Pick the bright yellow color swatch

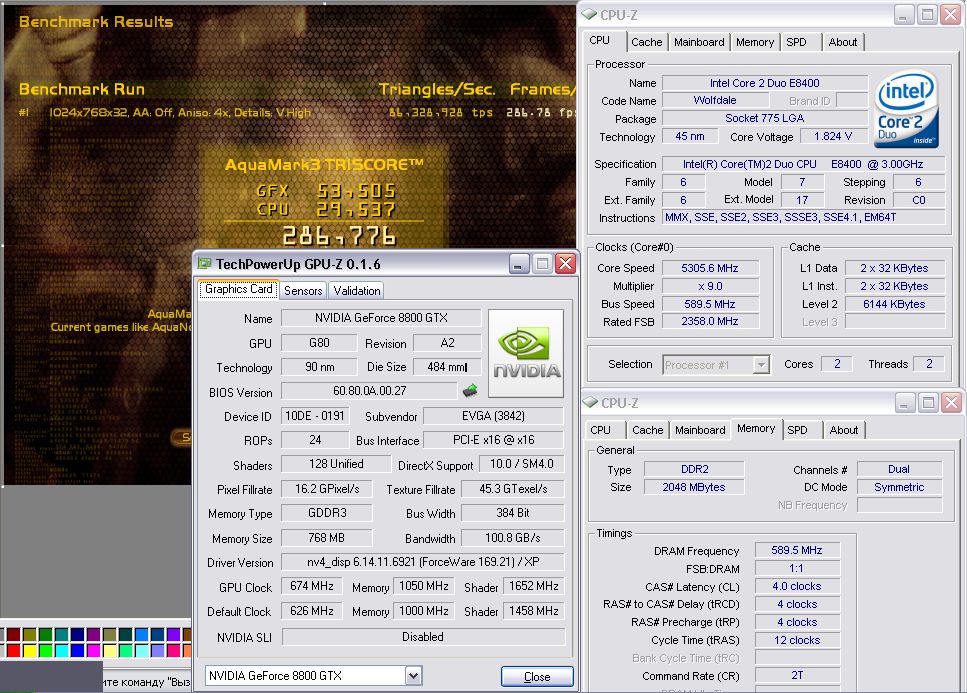click(x=29, y=650)
